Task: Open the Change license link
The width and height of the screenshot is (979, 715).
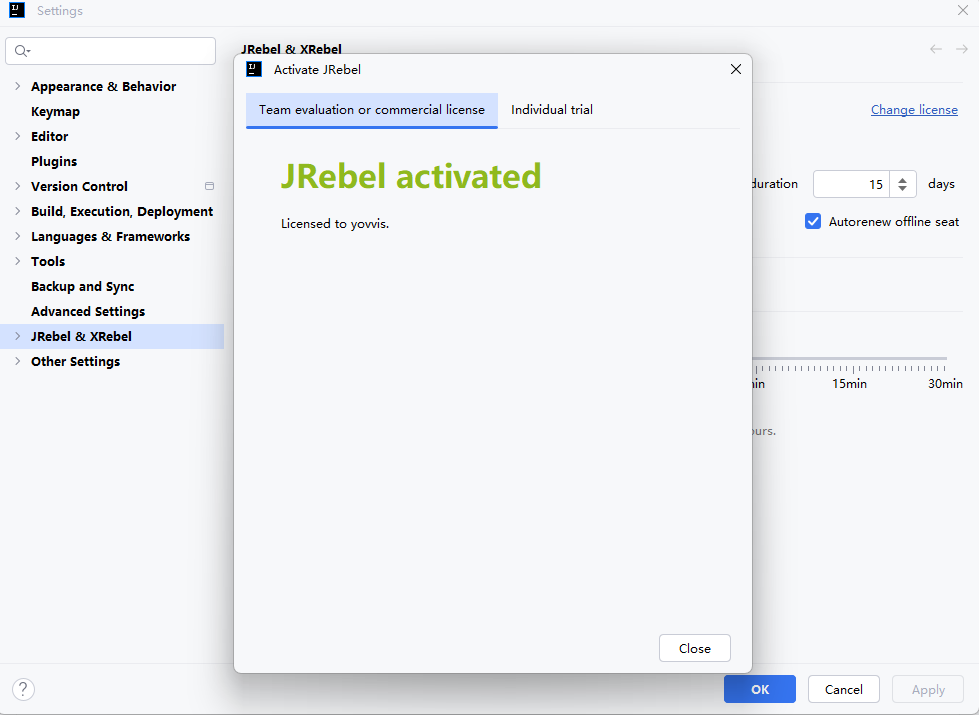Action: click(914, 110)
